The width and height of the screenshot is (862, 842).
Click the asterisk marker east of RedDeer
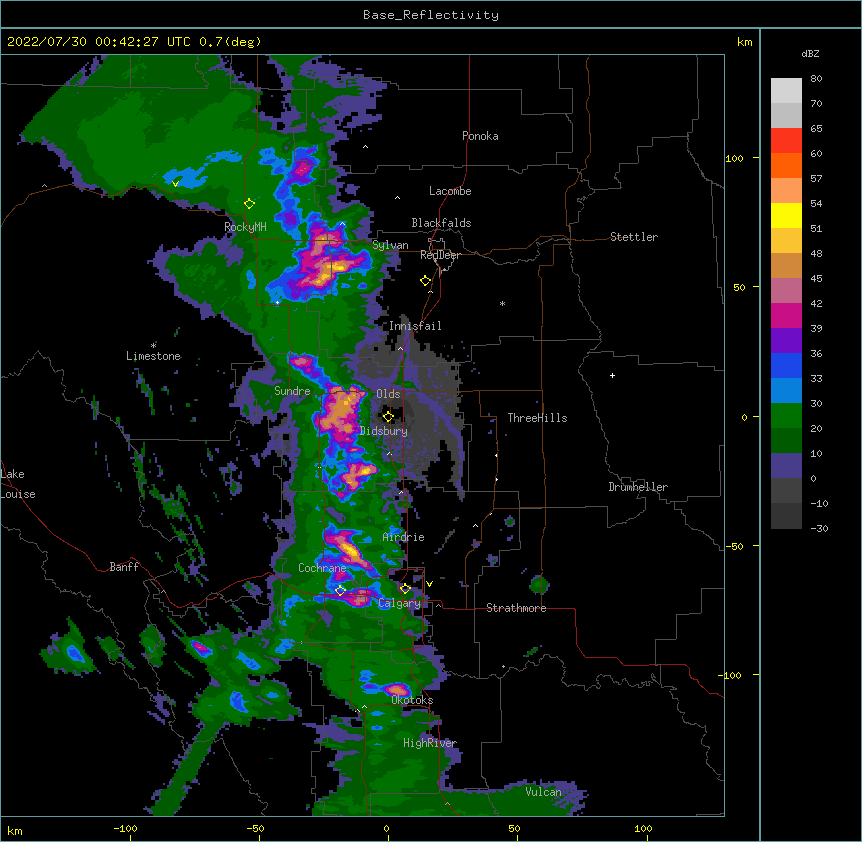click(x=502, y=303)
